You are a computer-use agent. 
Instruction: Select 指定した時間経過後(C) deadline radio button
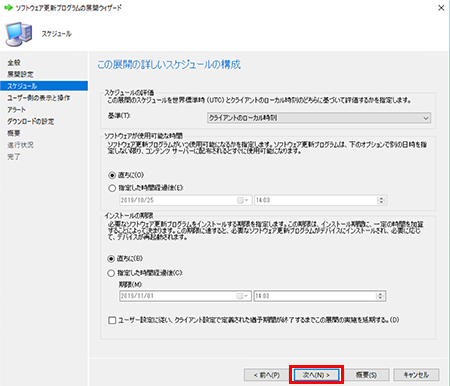(111, 273)
